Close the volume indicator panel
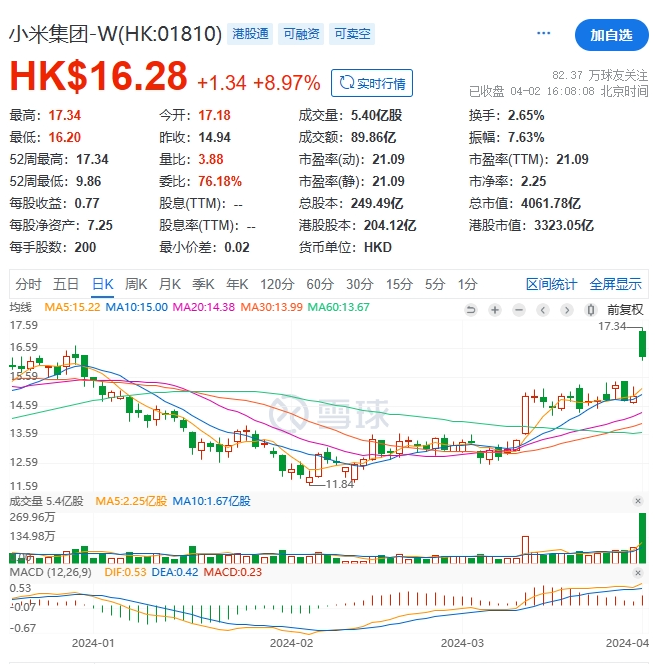Image resolution: width=655 pixels, height=664 pixels. [x=638, y=501]
